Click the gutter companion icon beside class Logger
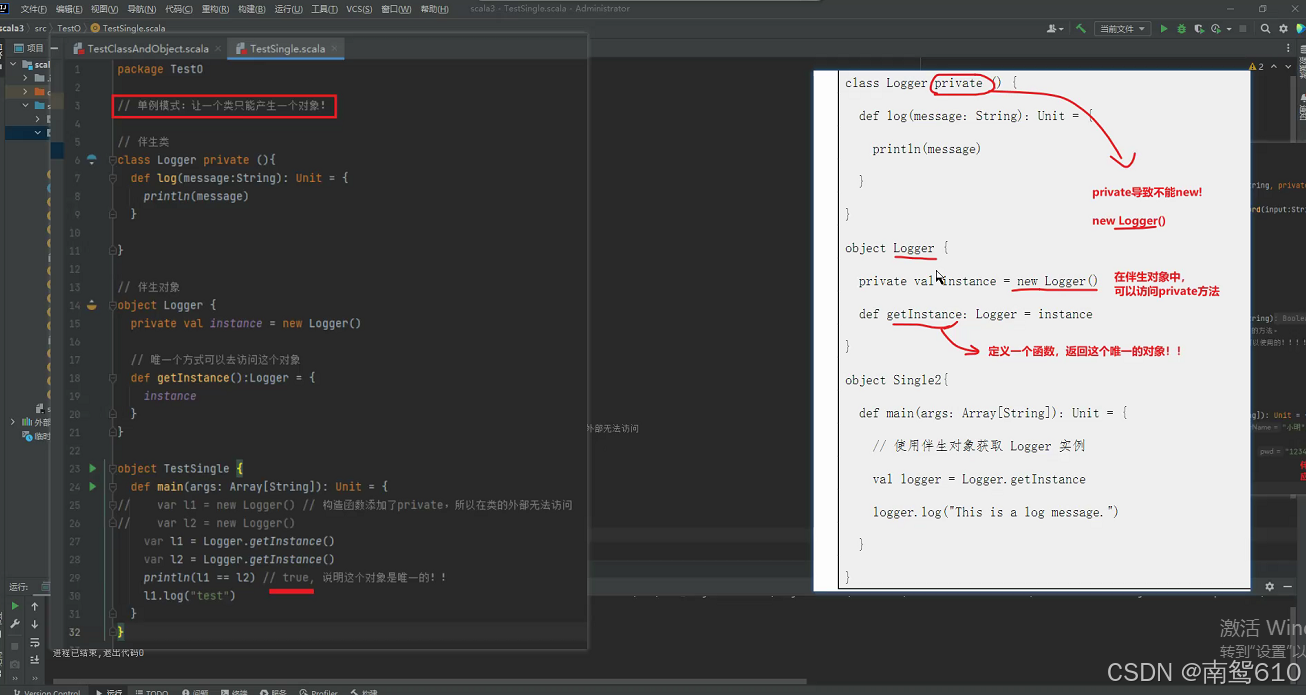 (92, 159)
